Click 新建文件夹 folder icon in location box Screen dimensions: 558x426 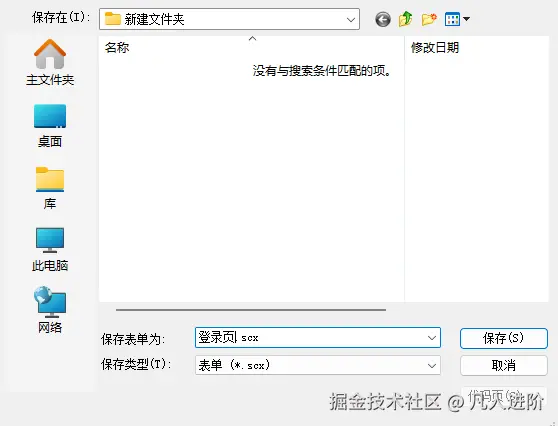112,19
